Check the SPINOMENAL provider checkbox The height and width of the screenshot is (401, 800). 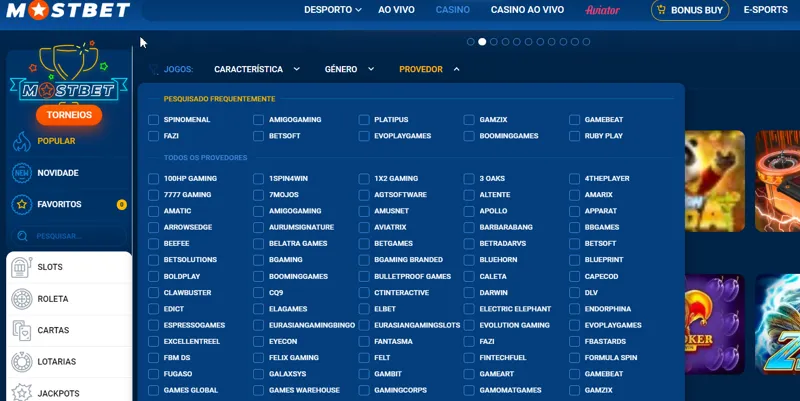tap(153, 120)
